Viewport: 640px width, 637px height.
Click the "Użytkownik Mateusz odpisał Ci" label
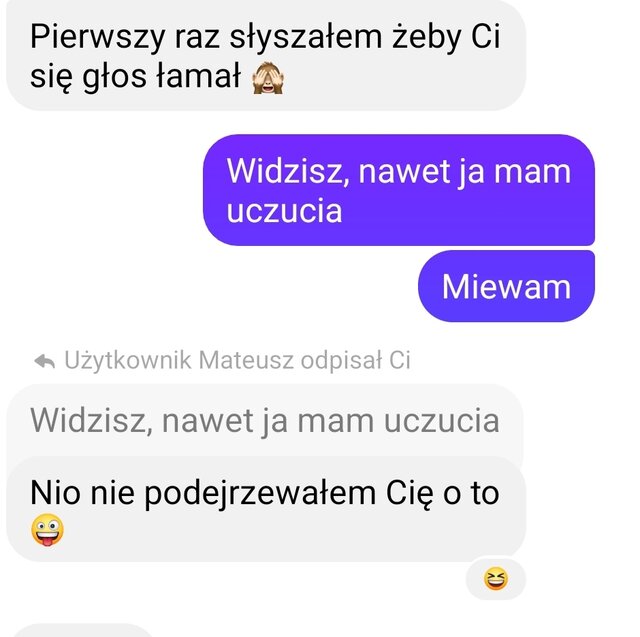tap(237, 360)
